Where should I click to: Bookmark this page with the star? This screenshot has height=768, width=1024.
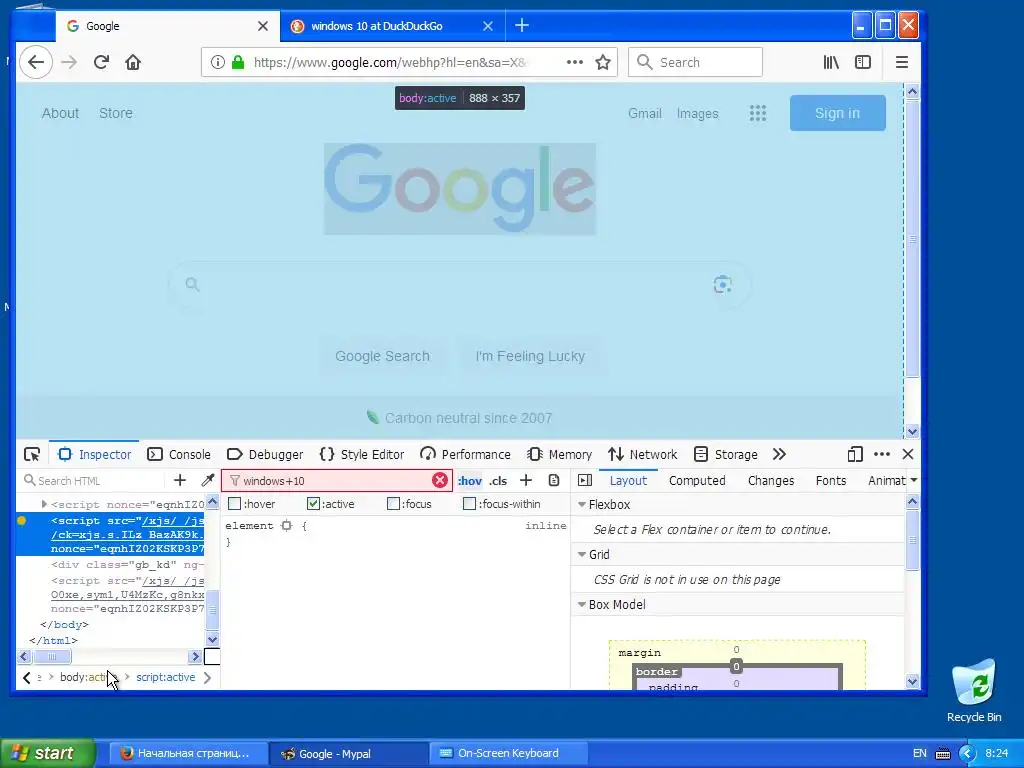click(x=603, y=62)
